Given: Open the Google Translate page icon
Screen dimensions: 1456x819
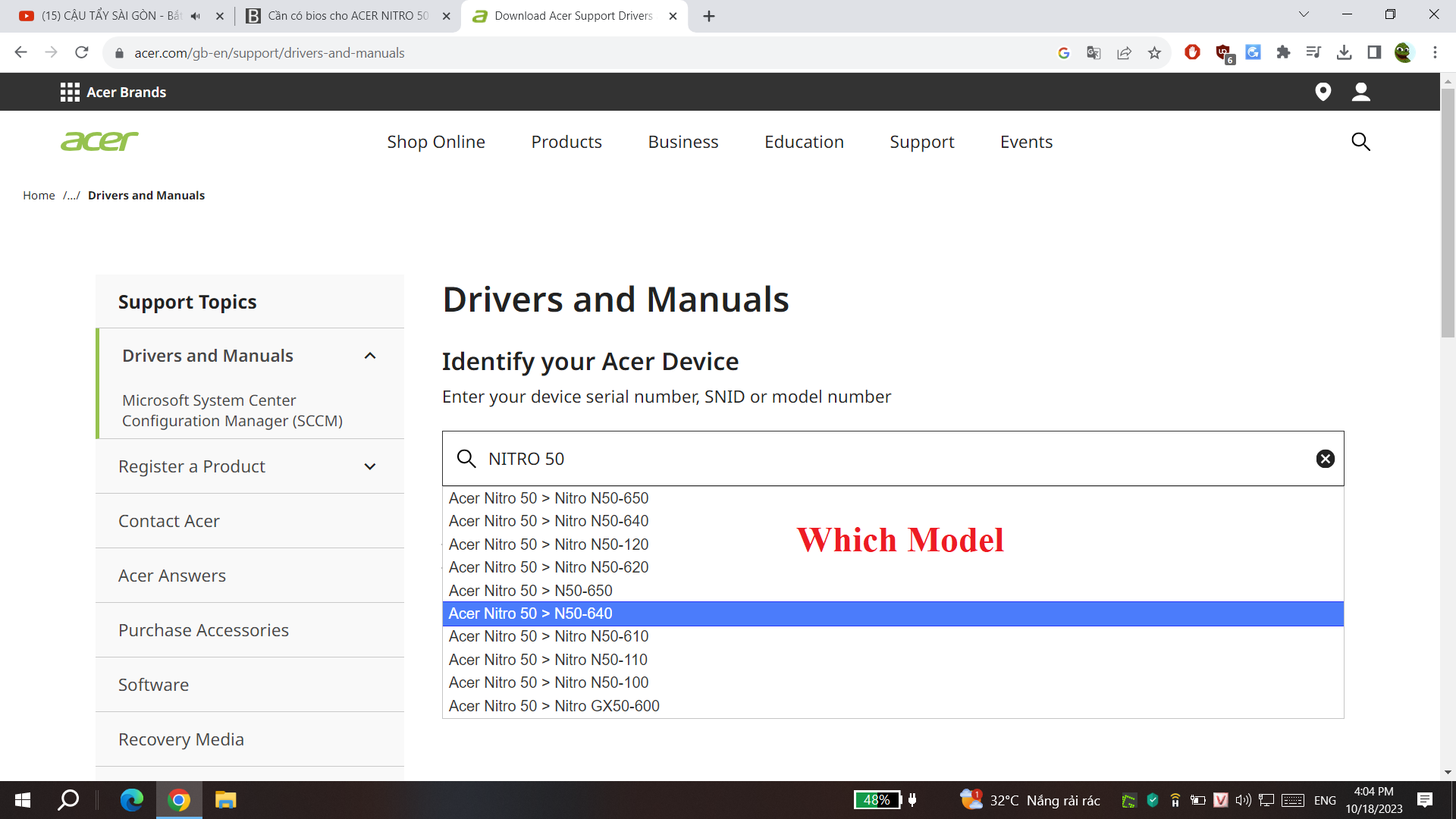Looking at the screenshot, I should coord(1094,52).
